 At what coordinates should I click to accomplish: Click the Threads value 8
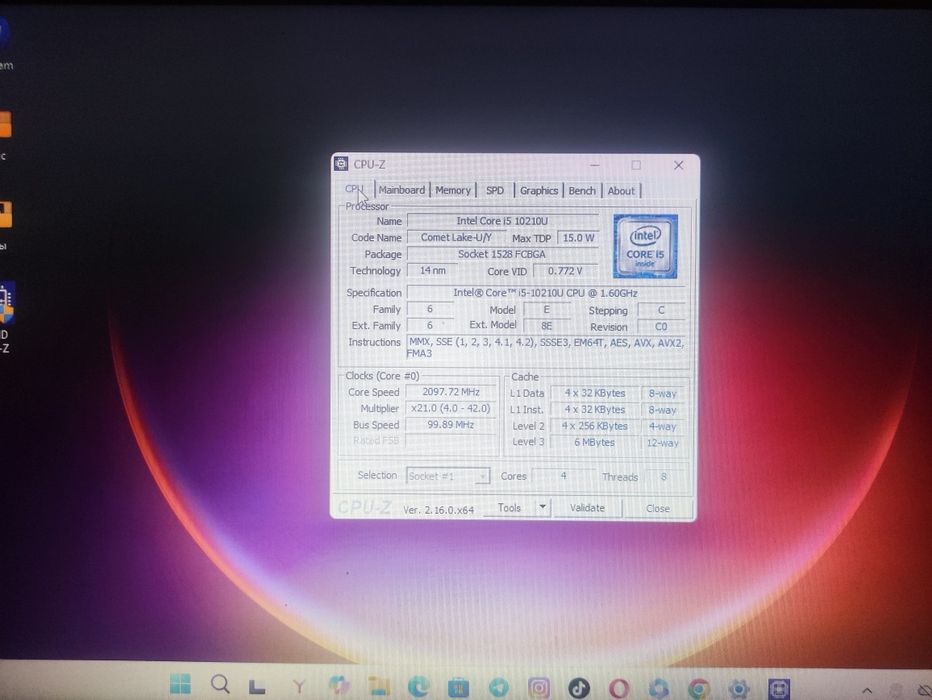[663, 477]
